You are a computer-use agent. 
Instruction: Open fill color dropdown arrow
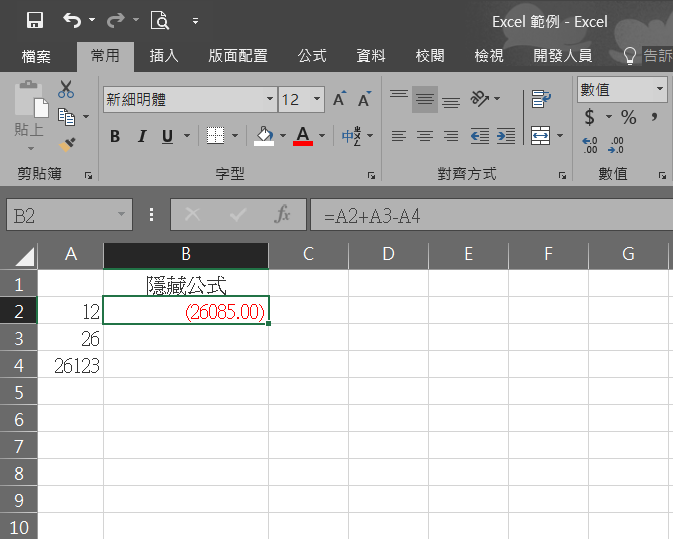pos(283,136)
